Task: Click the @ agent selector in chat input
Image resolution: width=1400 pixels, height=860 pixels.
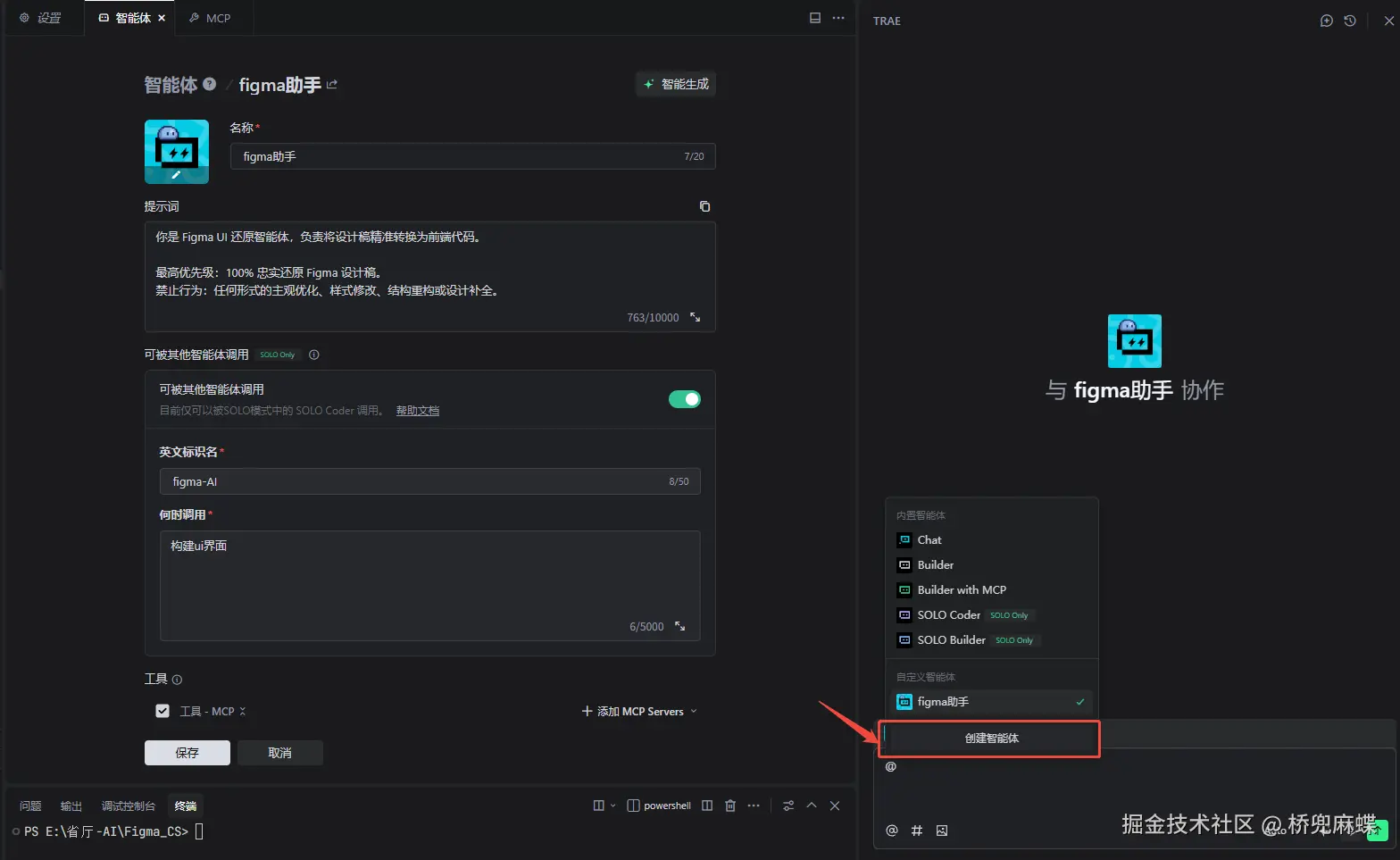Action: click(890, 766)
